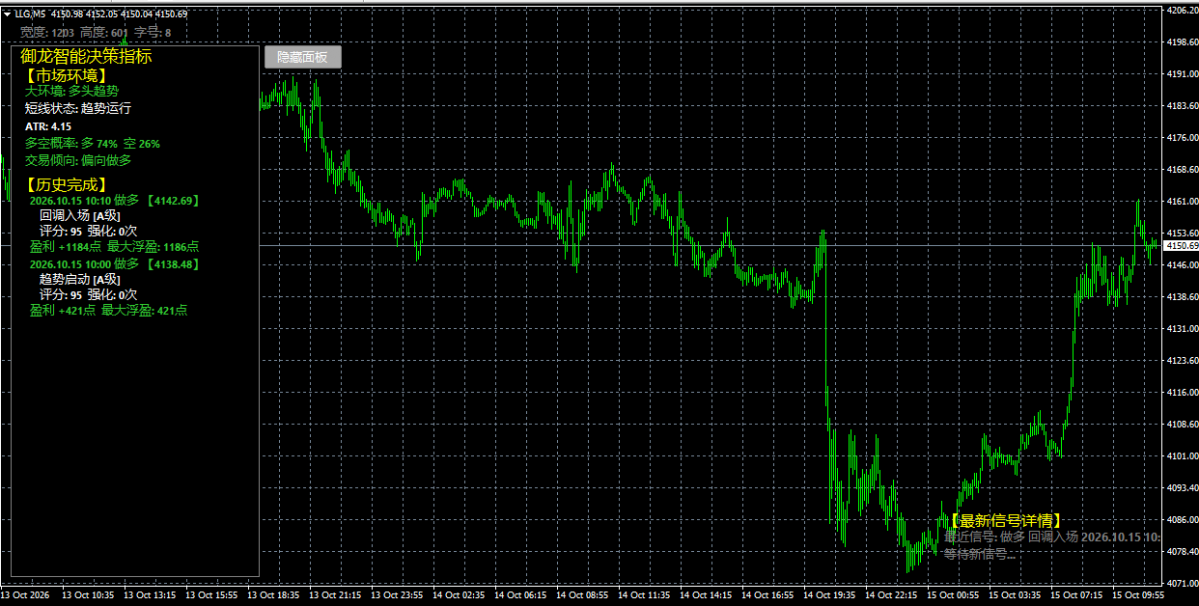Click the 等待新信号... status text
This screenshot has width=1199, height=606.
click(980, 554)
